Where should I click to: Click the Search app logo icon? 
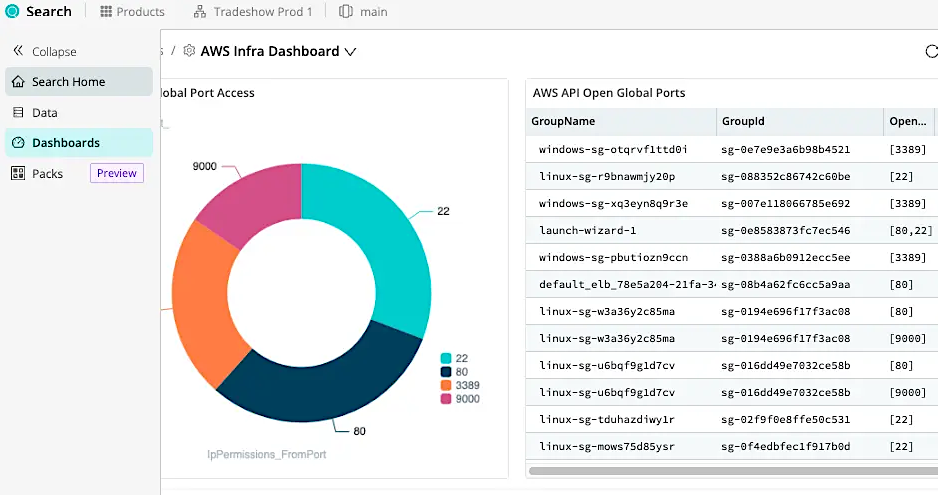(x=12, y=11)
